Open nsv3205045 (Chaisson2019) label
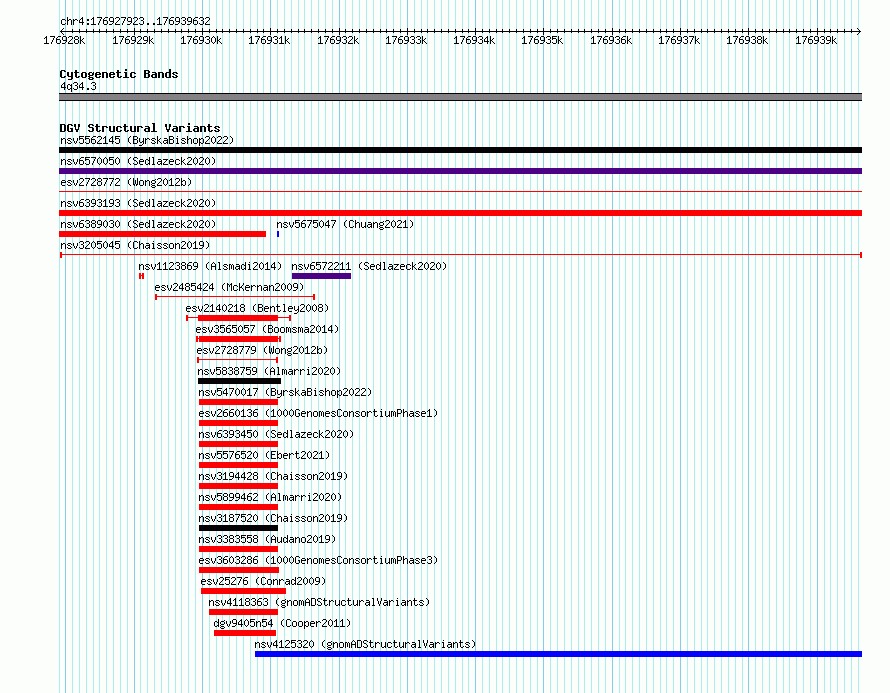Screen dimensions: 890x693 point(135,245)
